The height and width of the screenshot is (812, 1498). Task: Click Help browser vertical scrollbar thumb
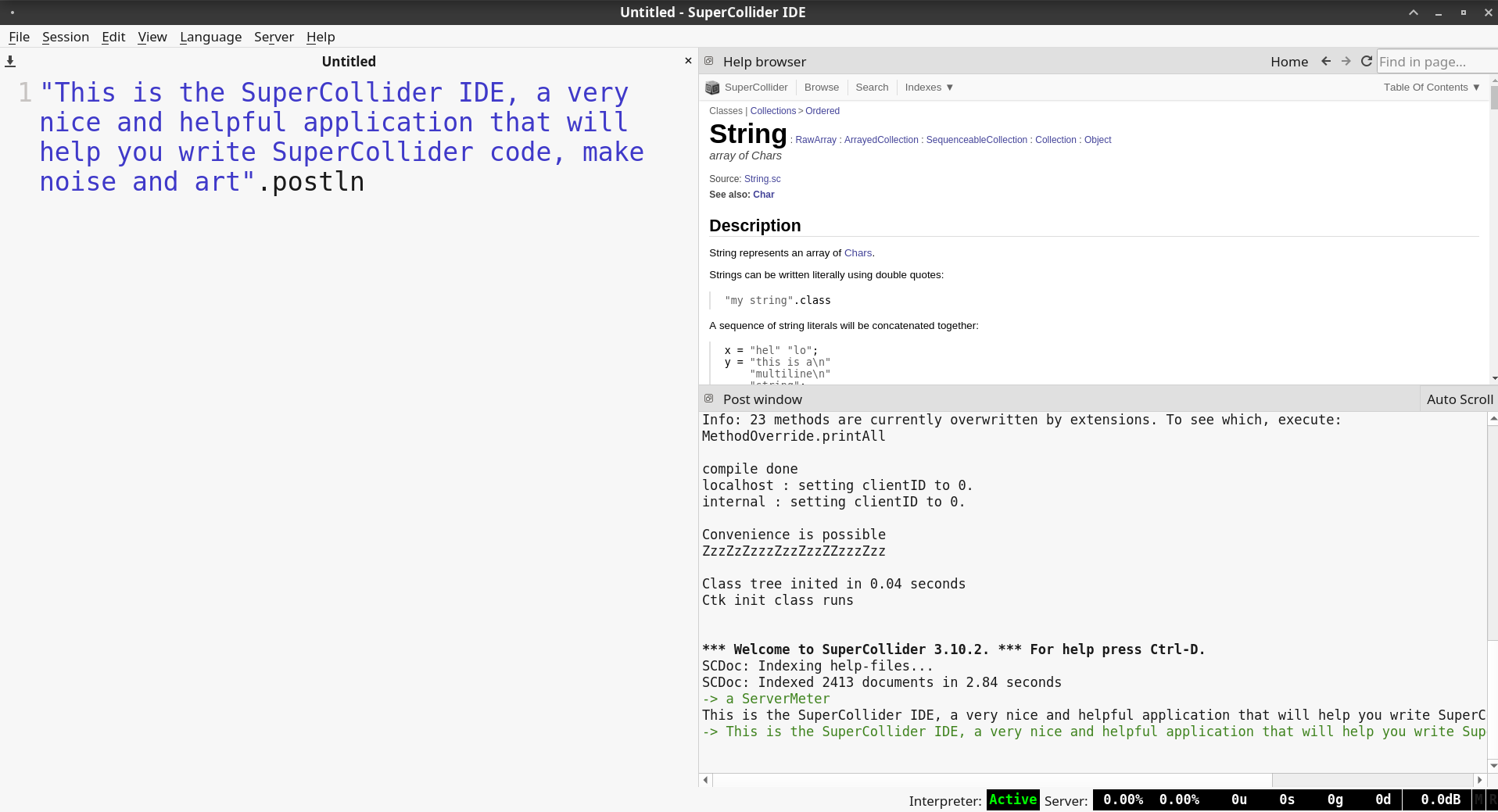1494,96
